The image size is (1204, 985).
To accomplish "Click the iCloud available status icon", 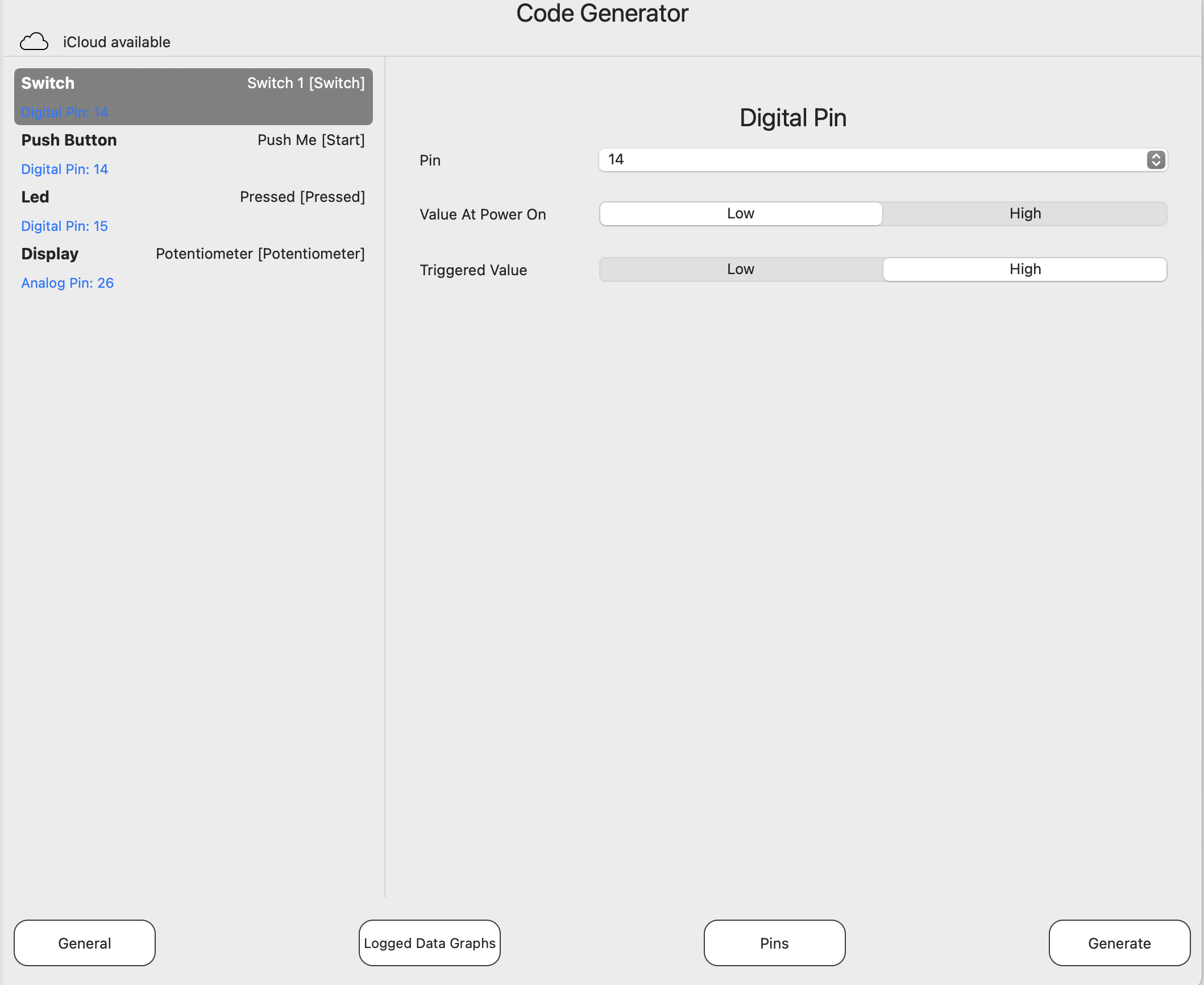I will coord(34,41).
